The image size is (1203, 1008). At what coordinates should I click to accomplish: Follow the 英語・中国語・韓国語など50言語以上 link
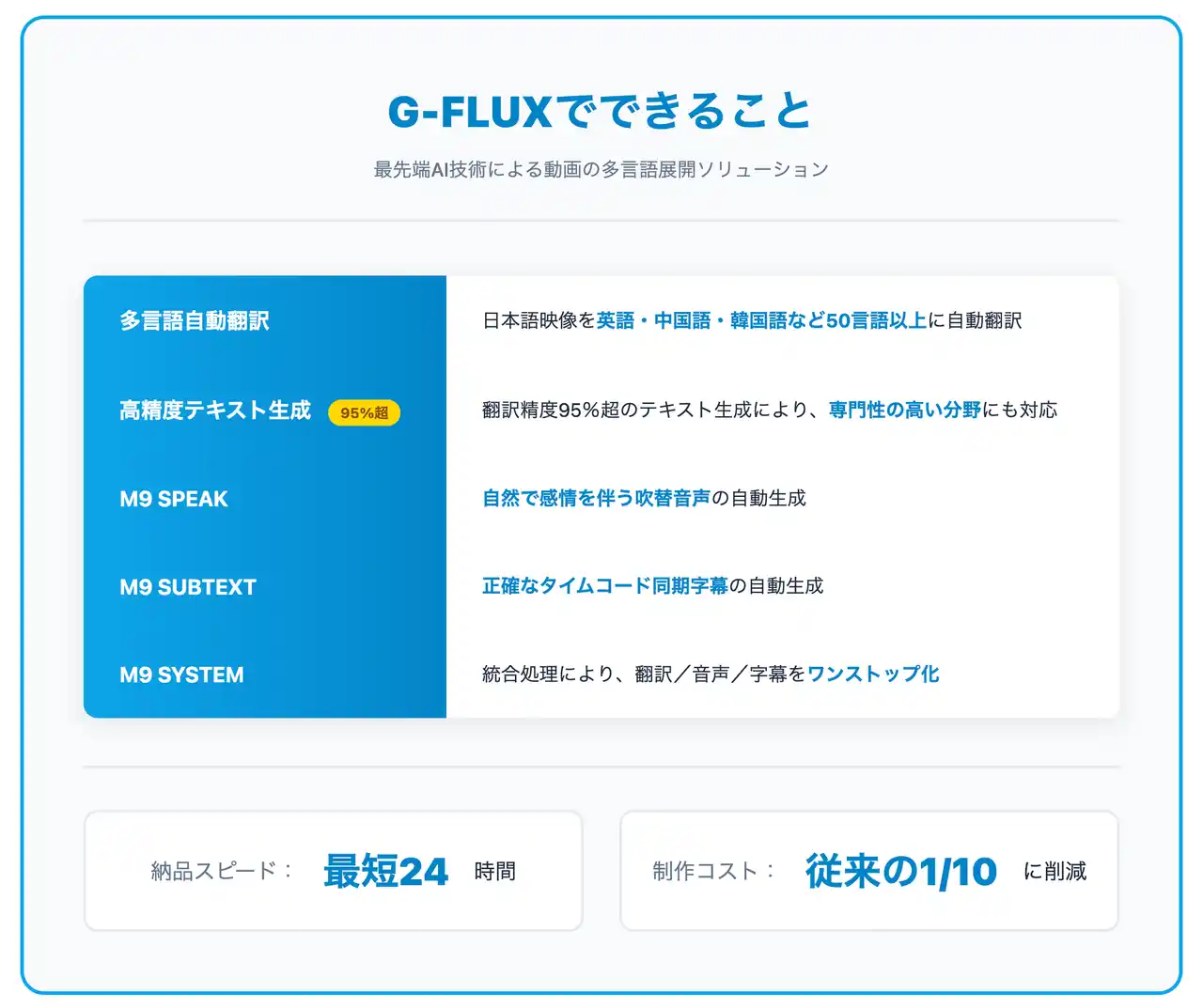(761, 321)
